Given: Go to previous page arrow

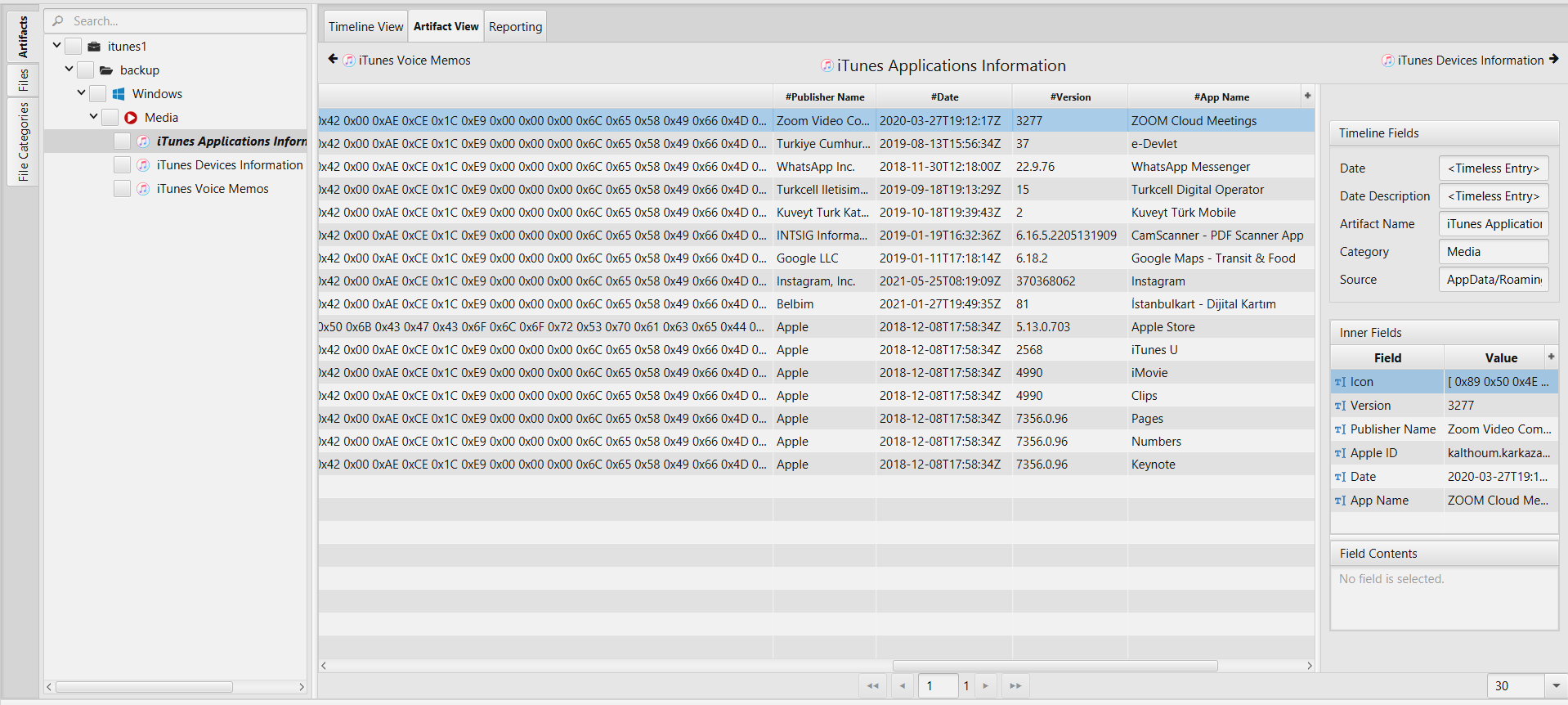Looking at the screenshot, I should (903, 685).
